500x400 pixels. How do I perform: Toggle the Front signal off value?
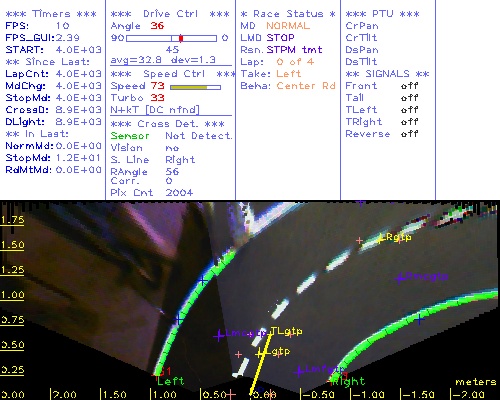410,86
